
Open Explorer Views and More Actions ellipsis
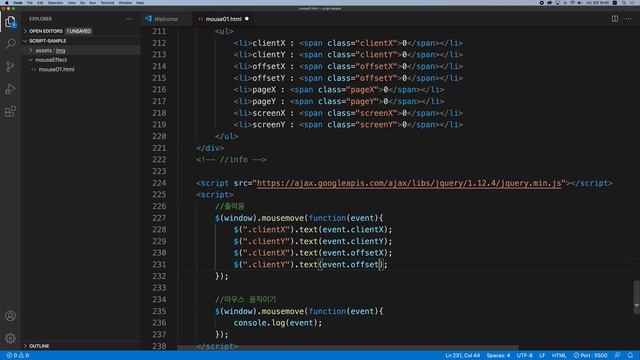coord(129,19)
